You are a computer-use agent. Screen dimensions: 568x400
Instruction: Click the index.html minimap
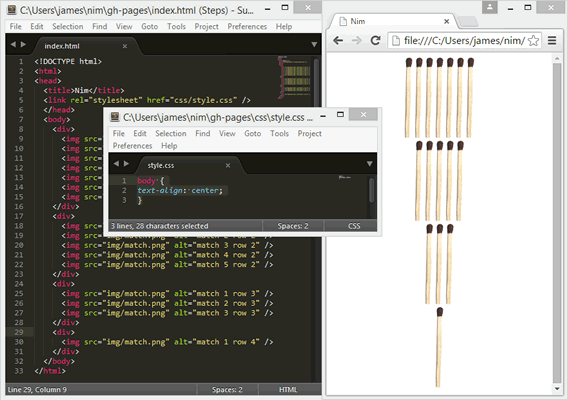point(294,78)
